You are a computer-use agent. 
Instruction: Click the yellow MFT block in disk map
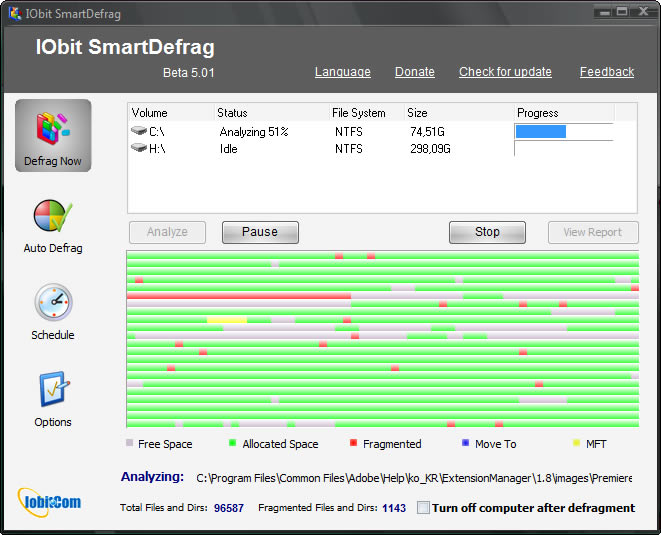(227, 320)
